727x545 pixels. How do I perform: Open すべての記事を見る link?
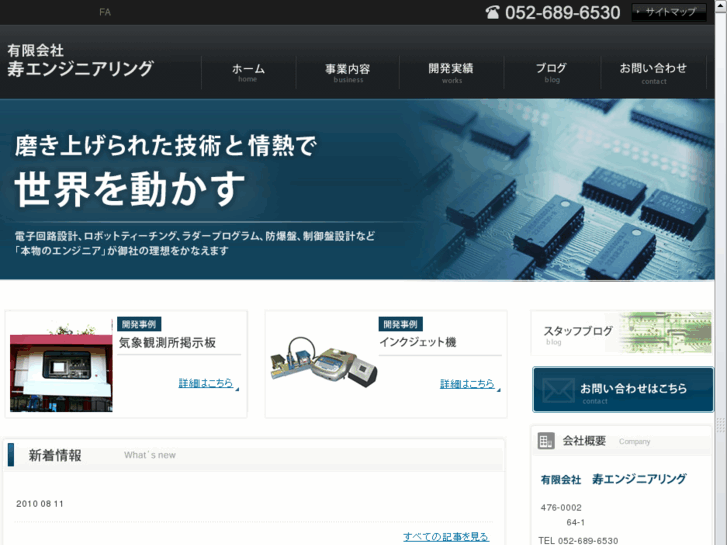[x=446, y=537]
